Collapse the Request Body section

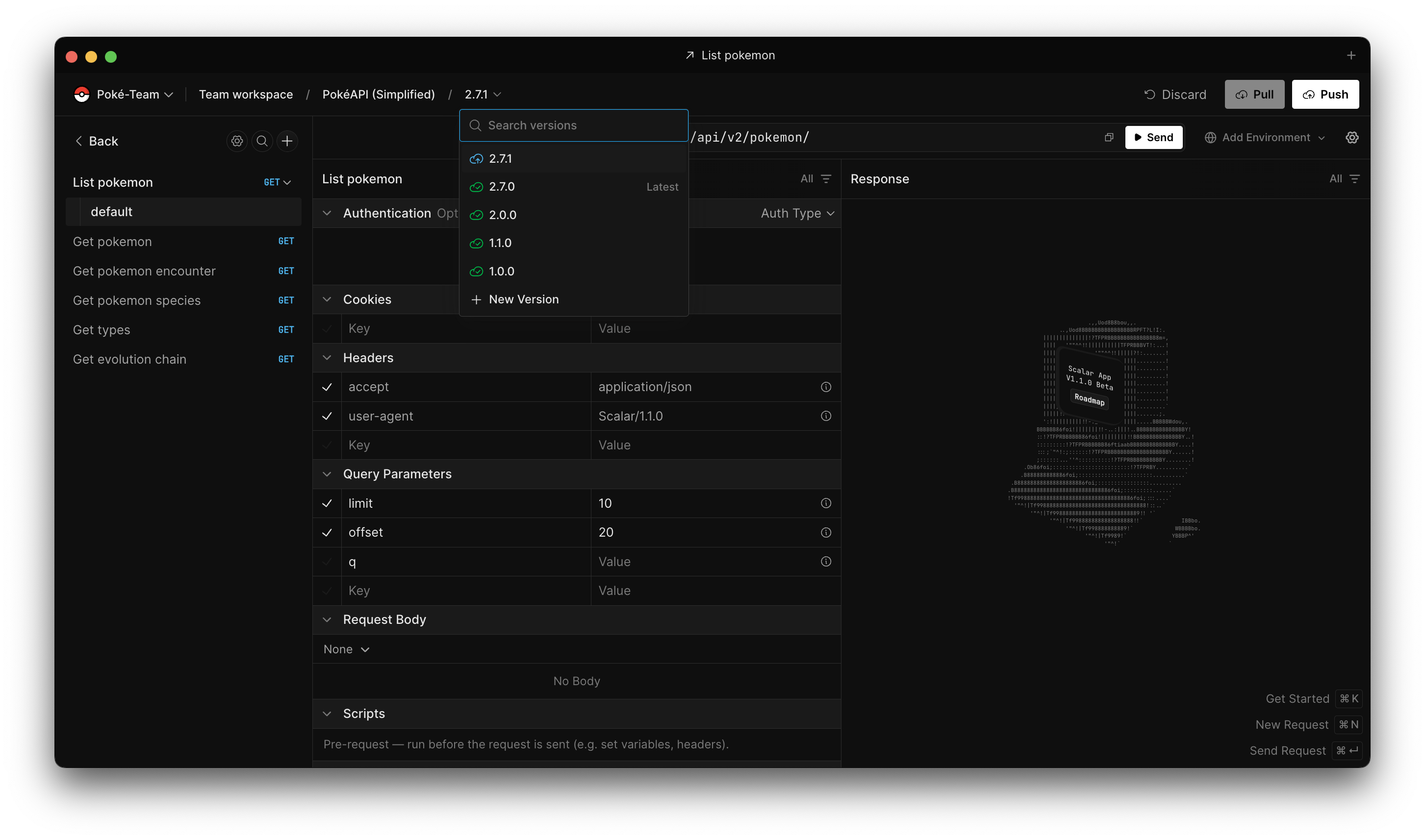click(x=327, y=620)
